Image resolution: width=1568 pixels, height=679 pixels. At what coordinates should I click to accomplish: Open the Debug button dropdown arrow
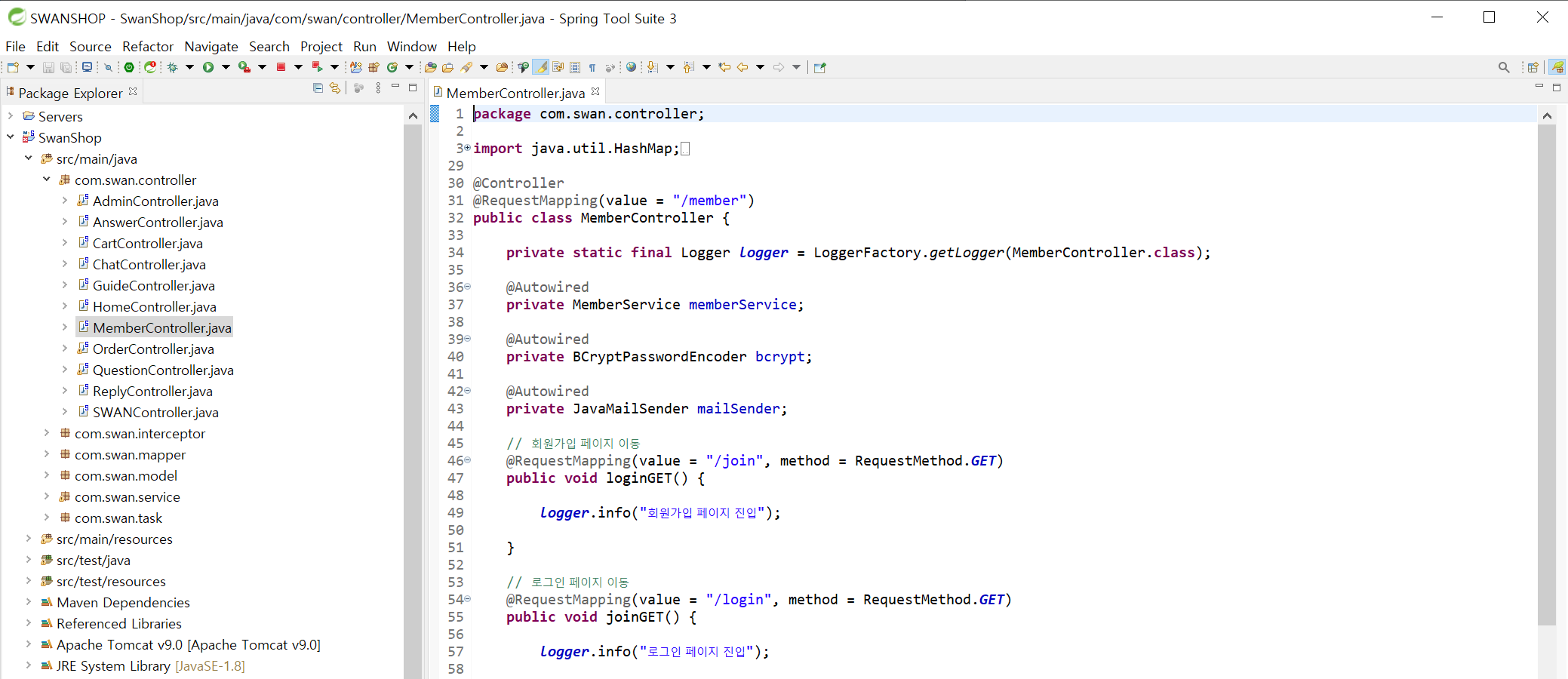pyautogui.click(x=189, y=67)
